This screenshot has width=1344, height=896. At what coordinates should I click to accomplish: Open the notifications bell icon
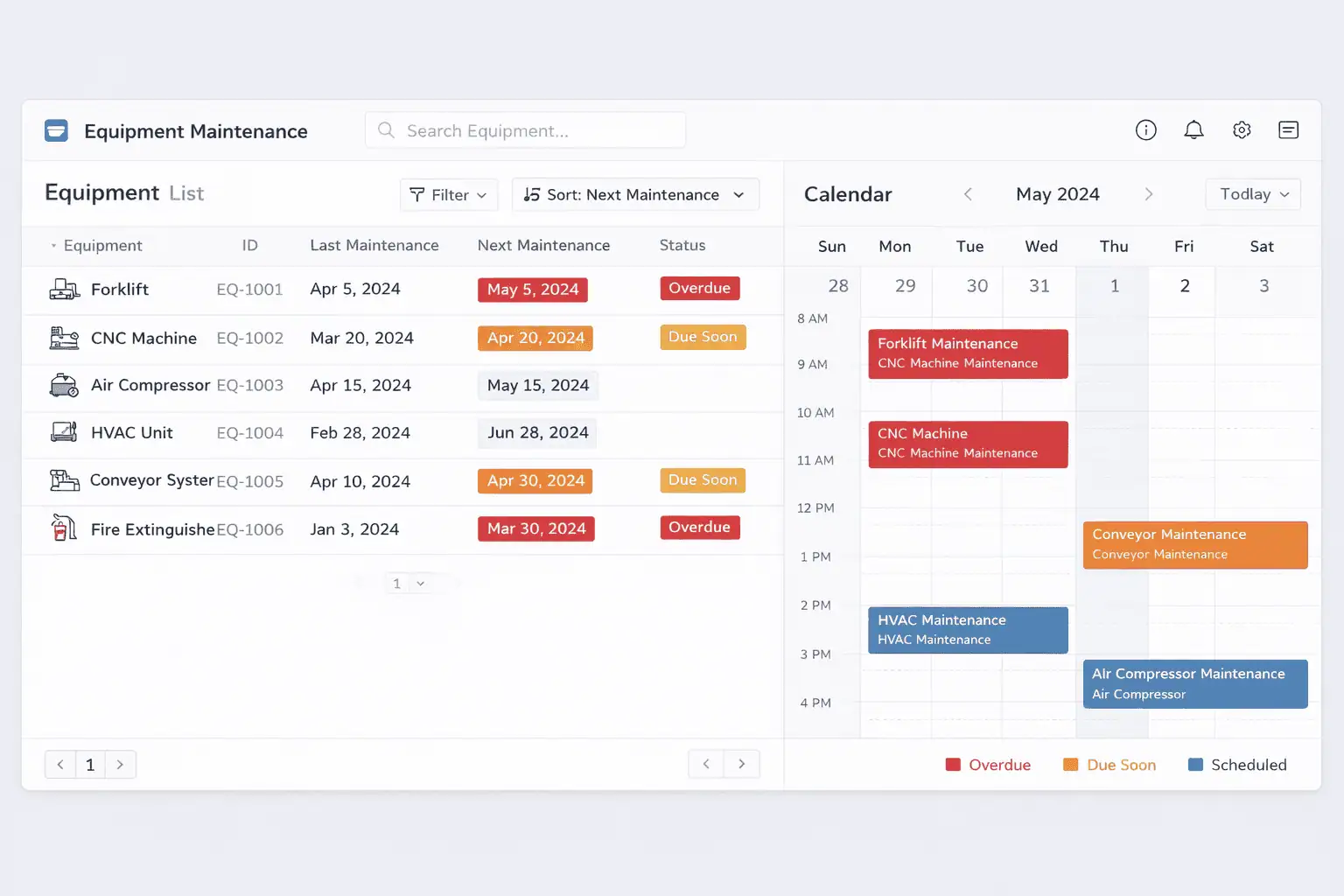click(1193, 129)
